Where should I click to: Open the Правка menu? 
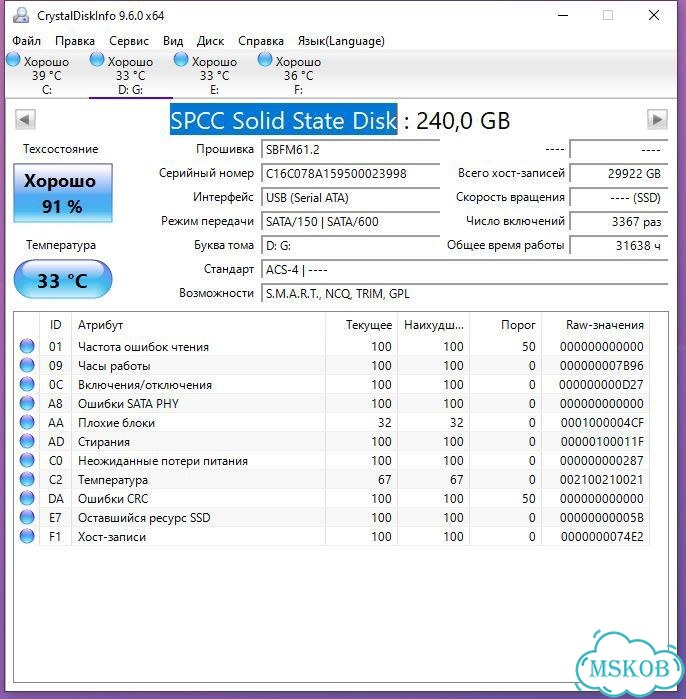click(75, 41)
